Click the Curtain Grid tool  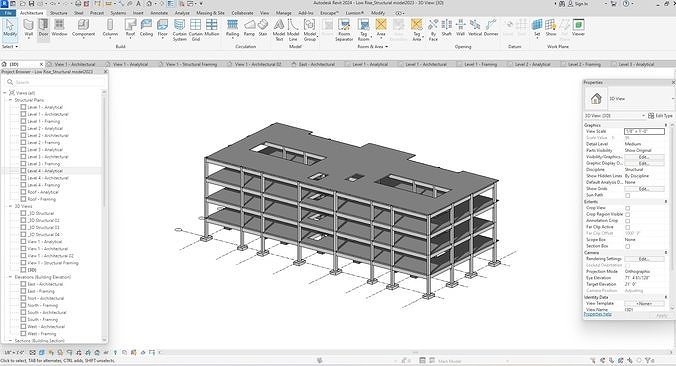pos(195,30)
